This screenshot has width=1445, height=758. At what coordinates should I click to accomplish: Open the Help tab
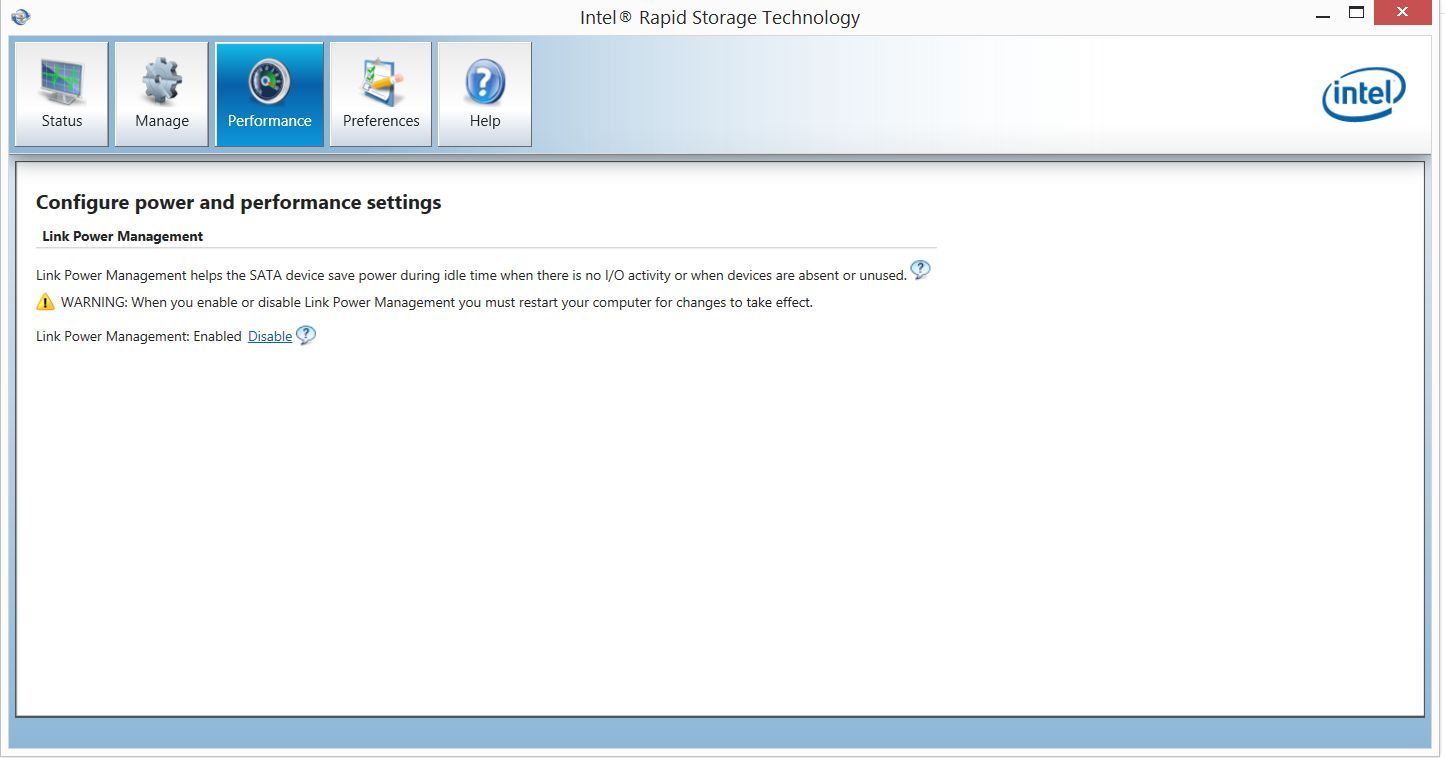pos(485,94)
